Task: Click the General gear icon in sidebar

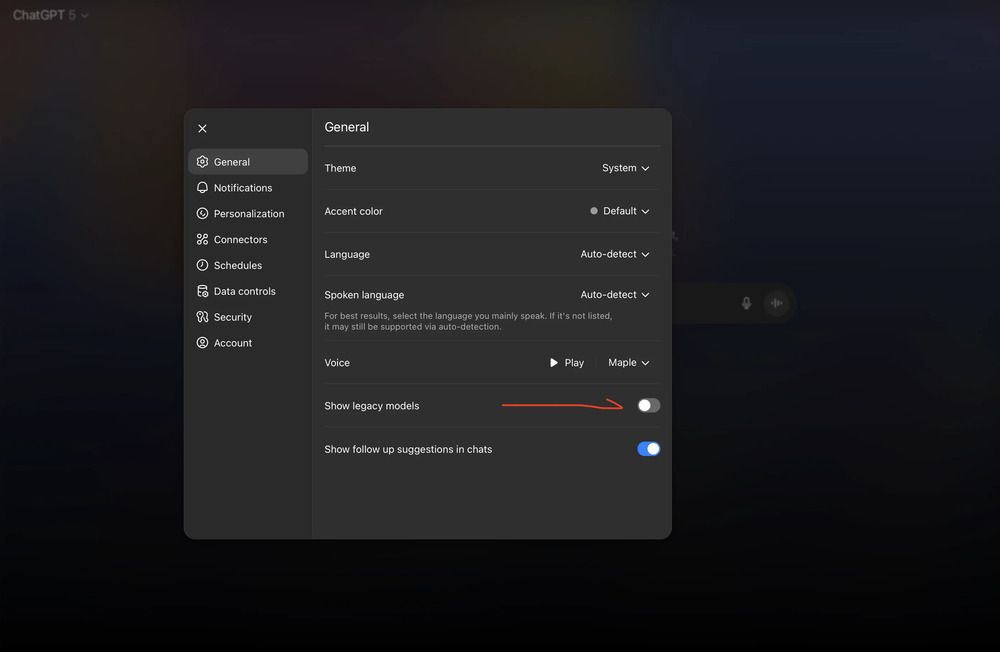Action: coord(203,162)
